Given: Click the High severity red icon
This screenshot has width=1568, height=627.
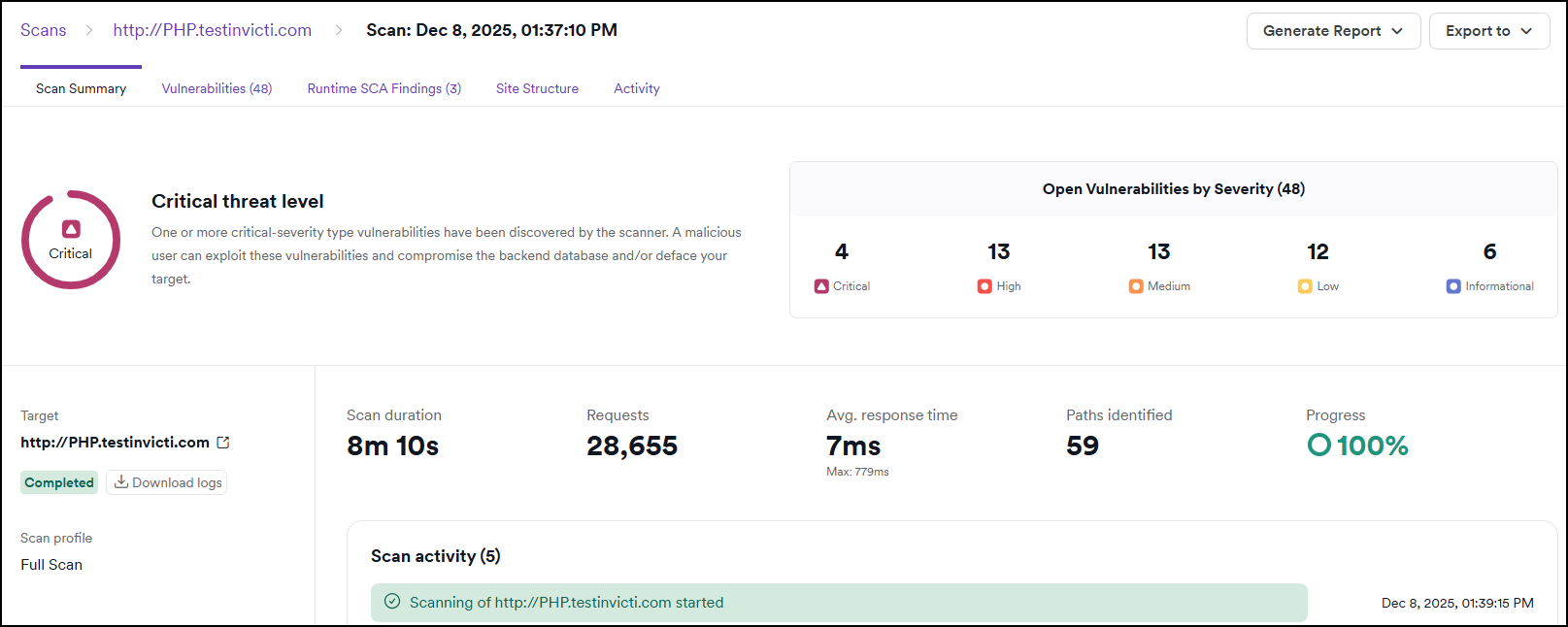Looking at the screenshot, I should (984, 286).
